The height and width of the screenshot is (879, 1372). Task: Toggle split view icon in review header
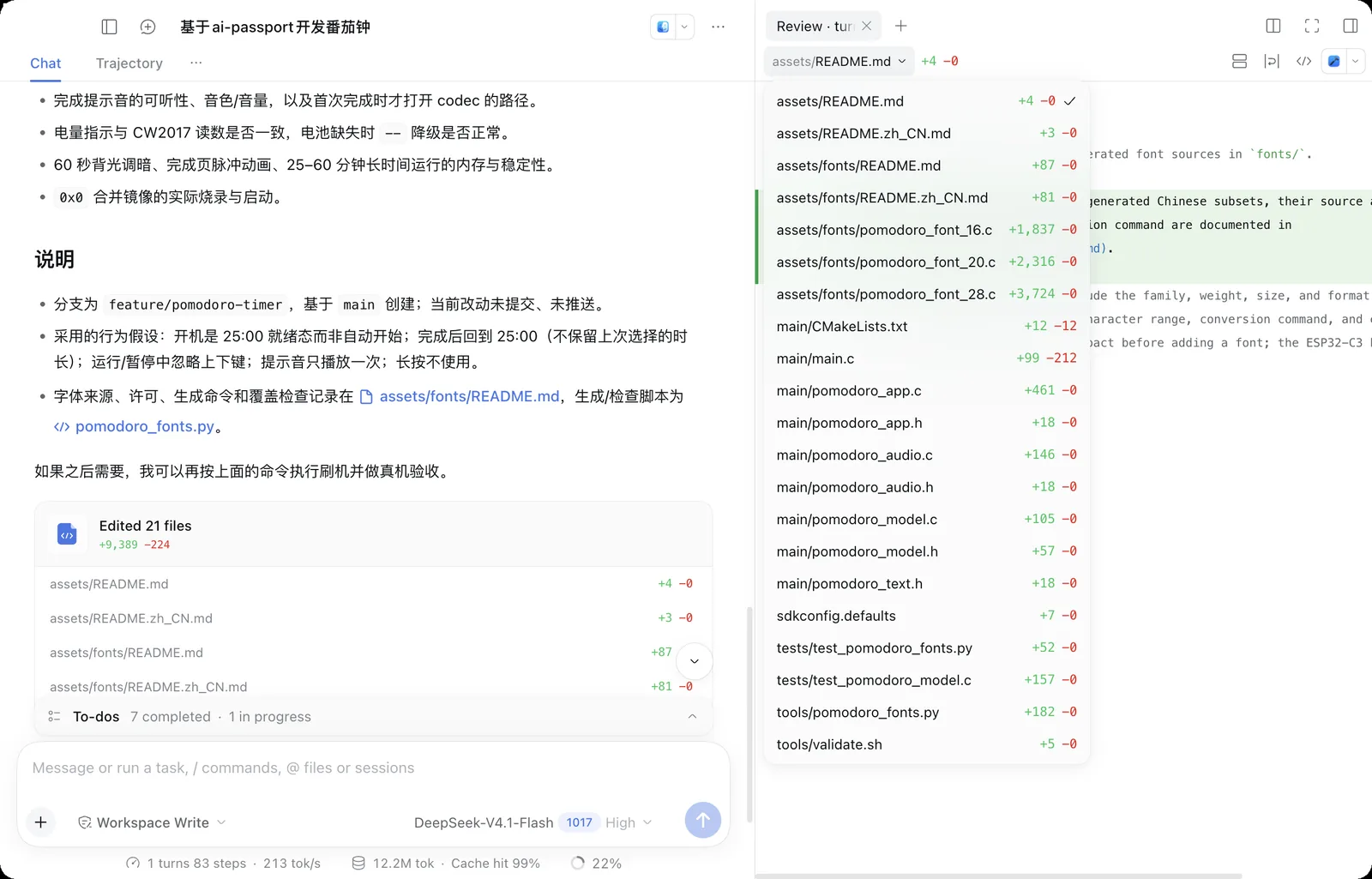click(x=1273, y=26)
